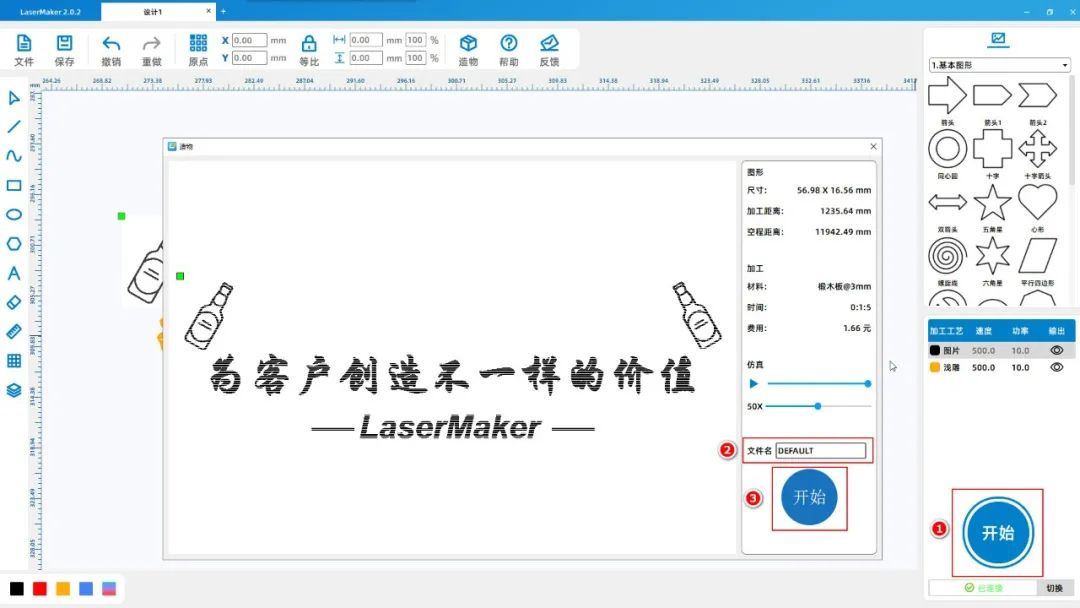Click the 开始 button in 造物 dialog

click(809, 497)
